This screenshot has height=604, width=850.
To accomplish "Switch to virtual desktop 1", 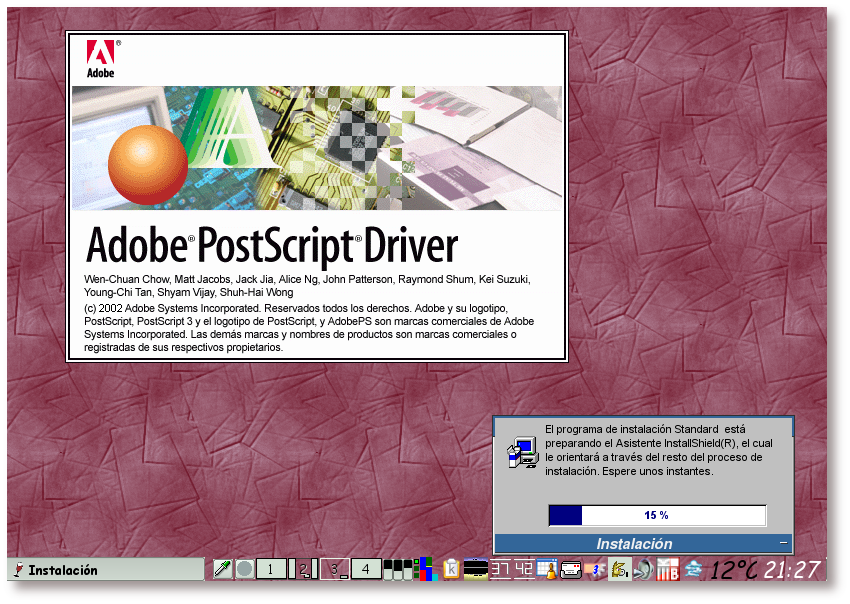I will pos(271,569).
